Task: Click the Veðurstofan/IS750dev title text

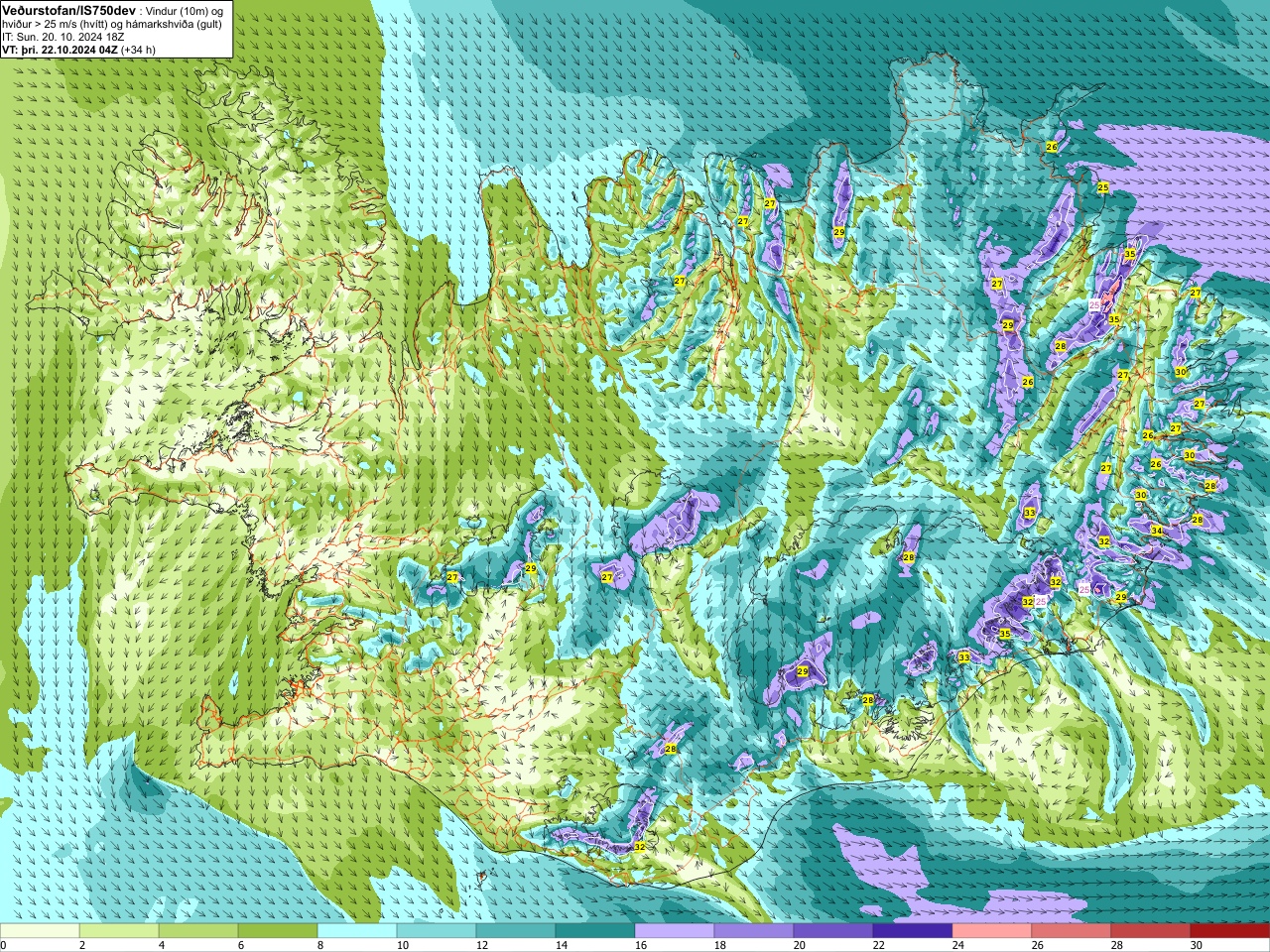Action: pyautogui.click(x=69, y=9)
